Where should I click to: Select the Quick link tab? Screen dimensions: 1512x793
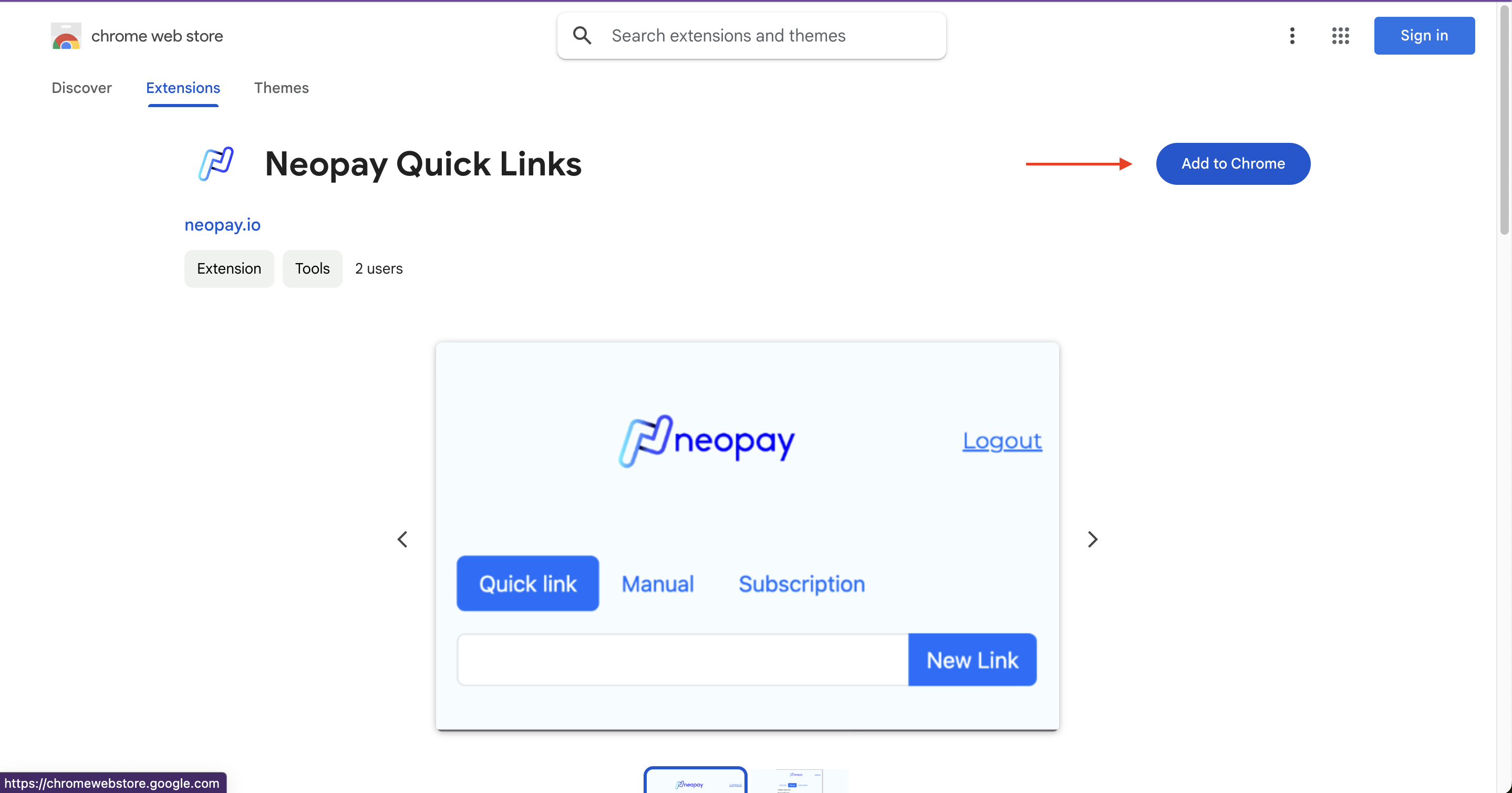[x=527, y=583]
